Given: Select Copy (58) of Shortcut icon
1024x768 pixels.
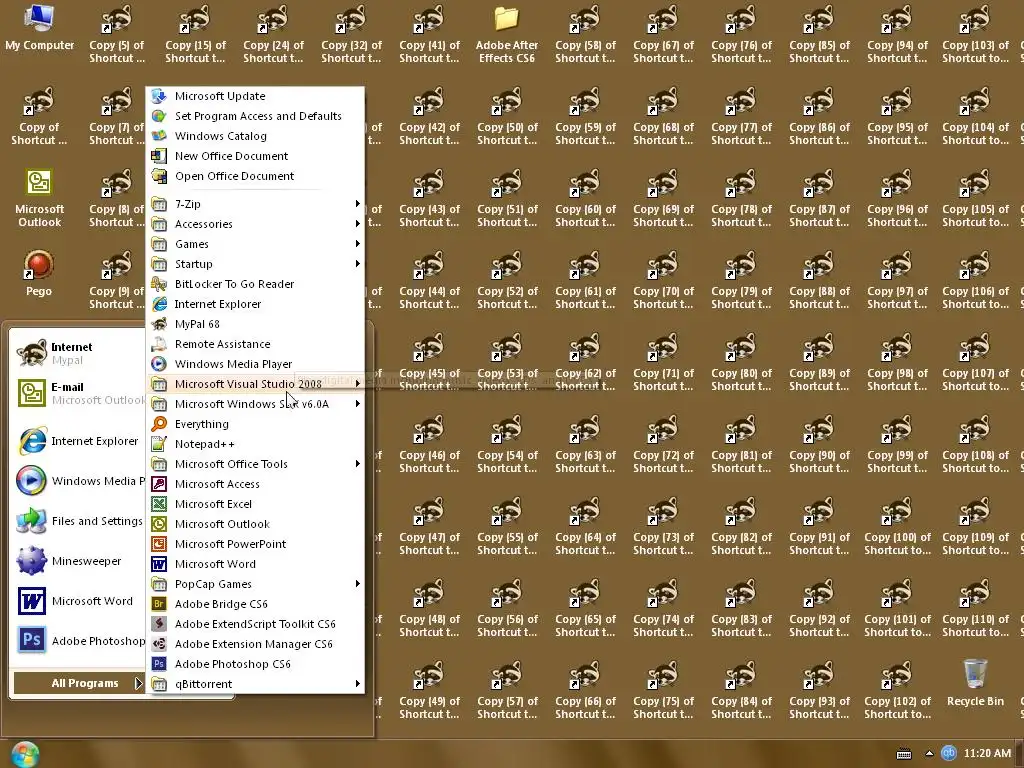Looking at the screenshot, I should (x=585, y=35).
